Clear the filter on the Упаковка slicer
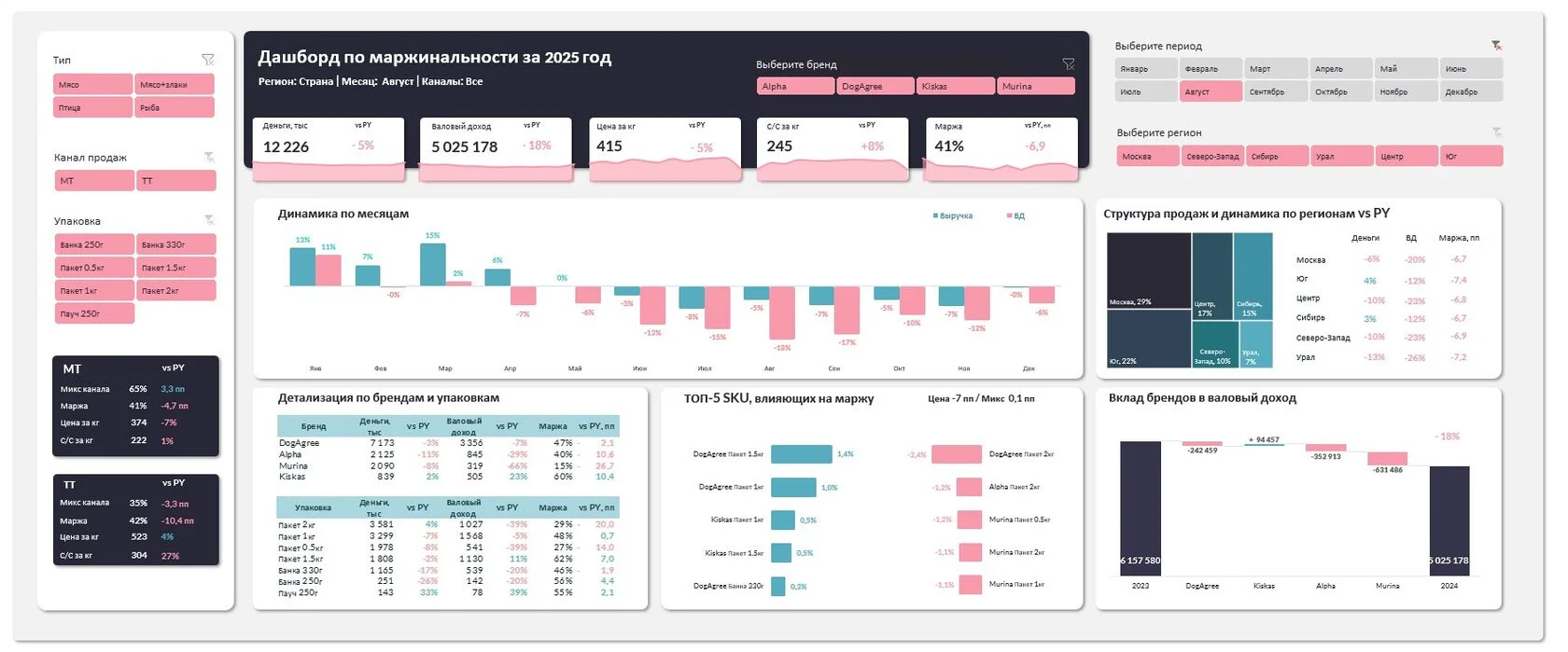This screenshot has width=1568, height=652. 209,220
